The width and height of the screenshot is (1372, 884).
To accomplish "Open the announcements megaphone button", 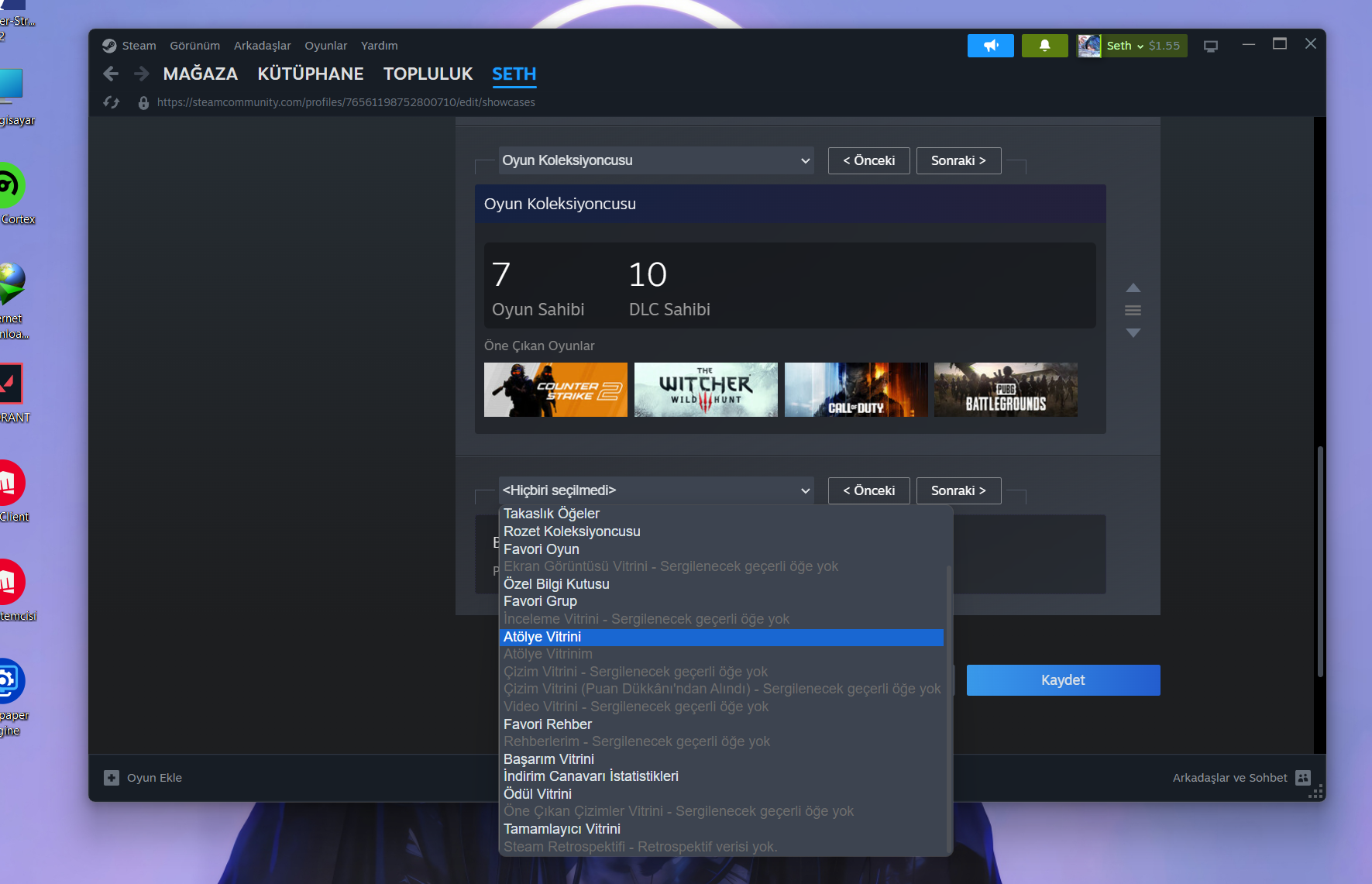I will pyautogui.click(x=990, y=46).
